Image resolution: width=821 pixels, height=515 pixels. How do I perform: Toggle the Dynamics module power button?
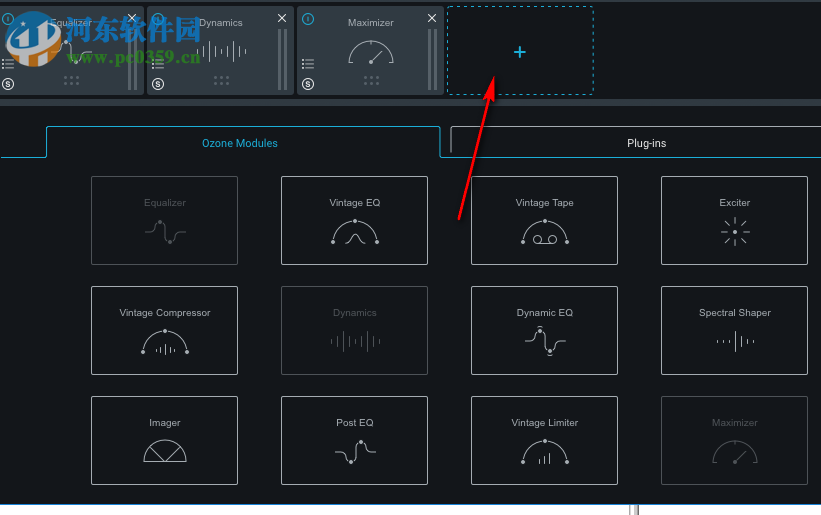(x=158, y=19)
